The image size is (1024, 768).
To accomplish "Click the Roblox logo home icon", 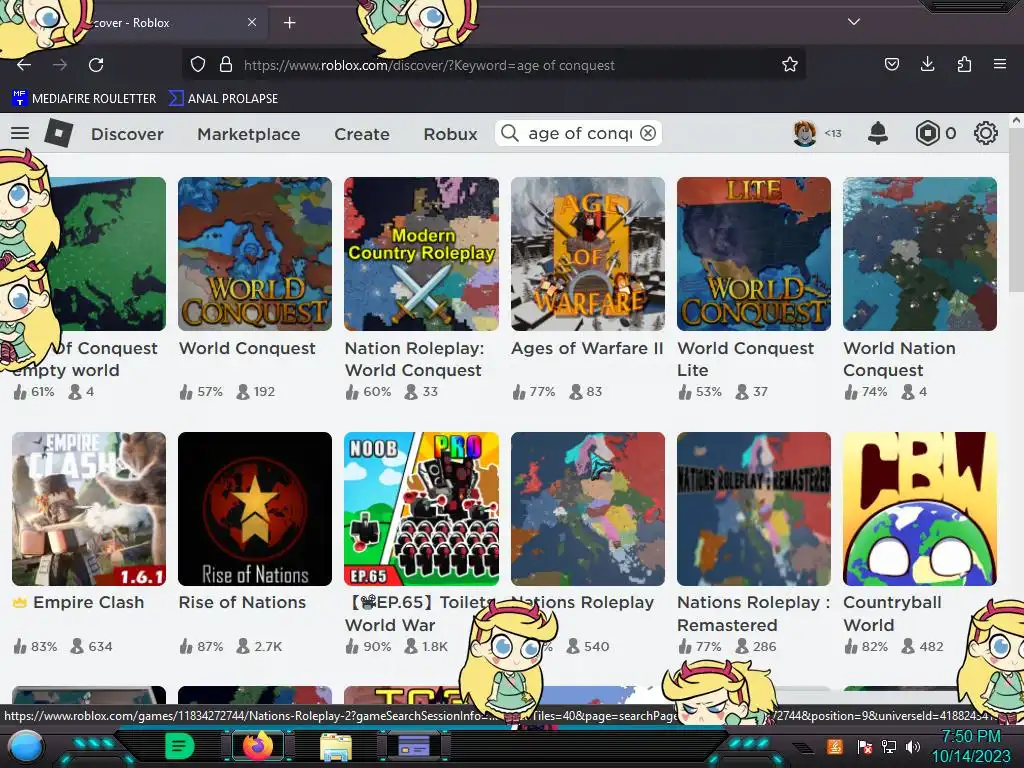I will pyautogui.click(x=59, y=133).
